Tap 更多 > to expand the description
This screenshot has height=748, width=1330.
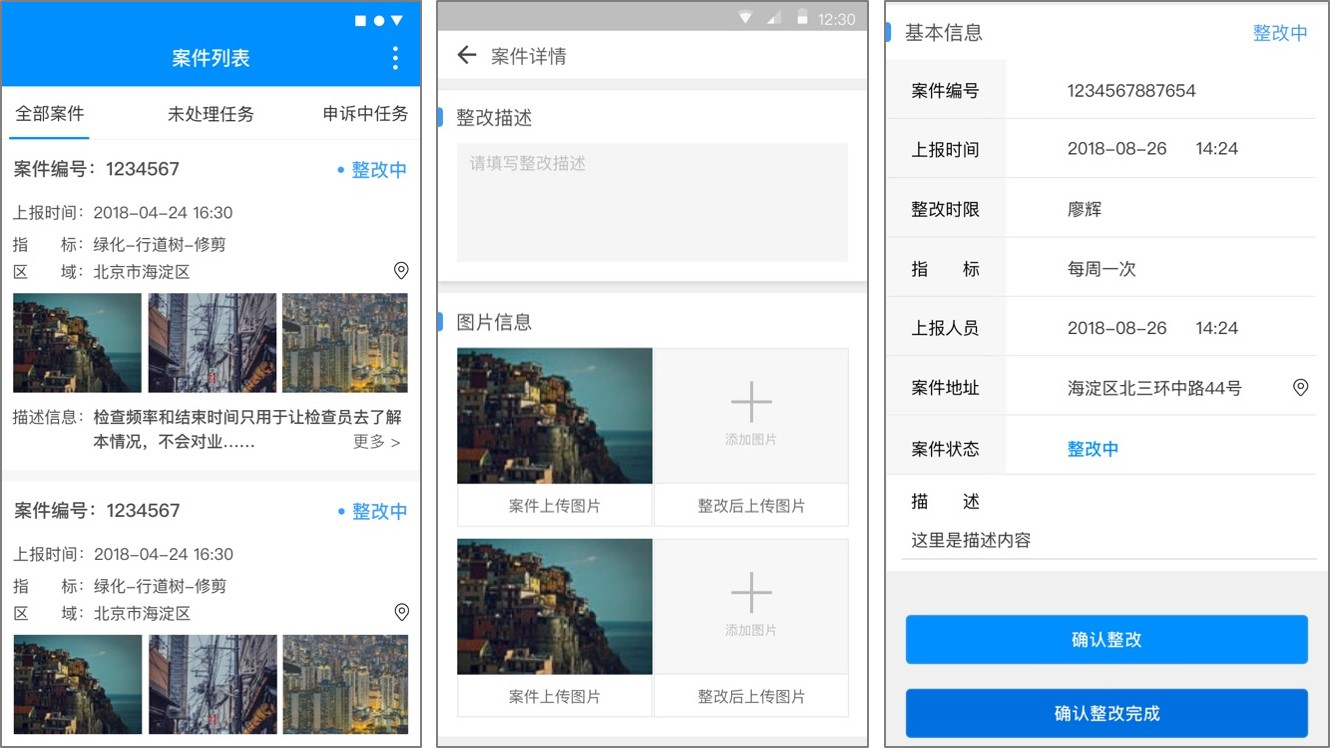coord(376,441)
